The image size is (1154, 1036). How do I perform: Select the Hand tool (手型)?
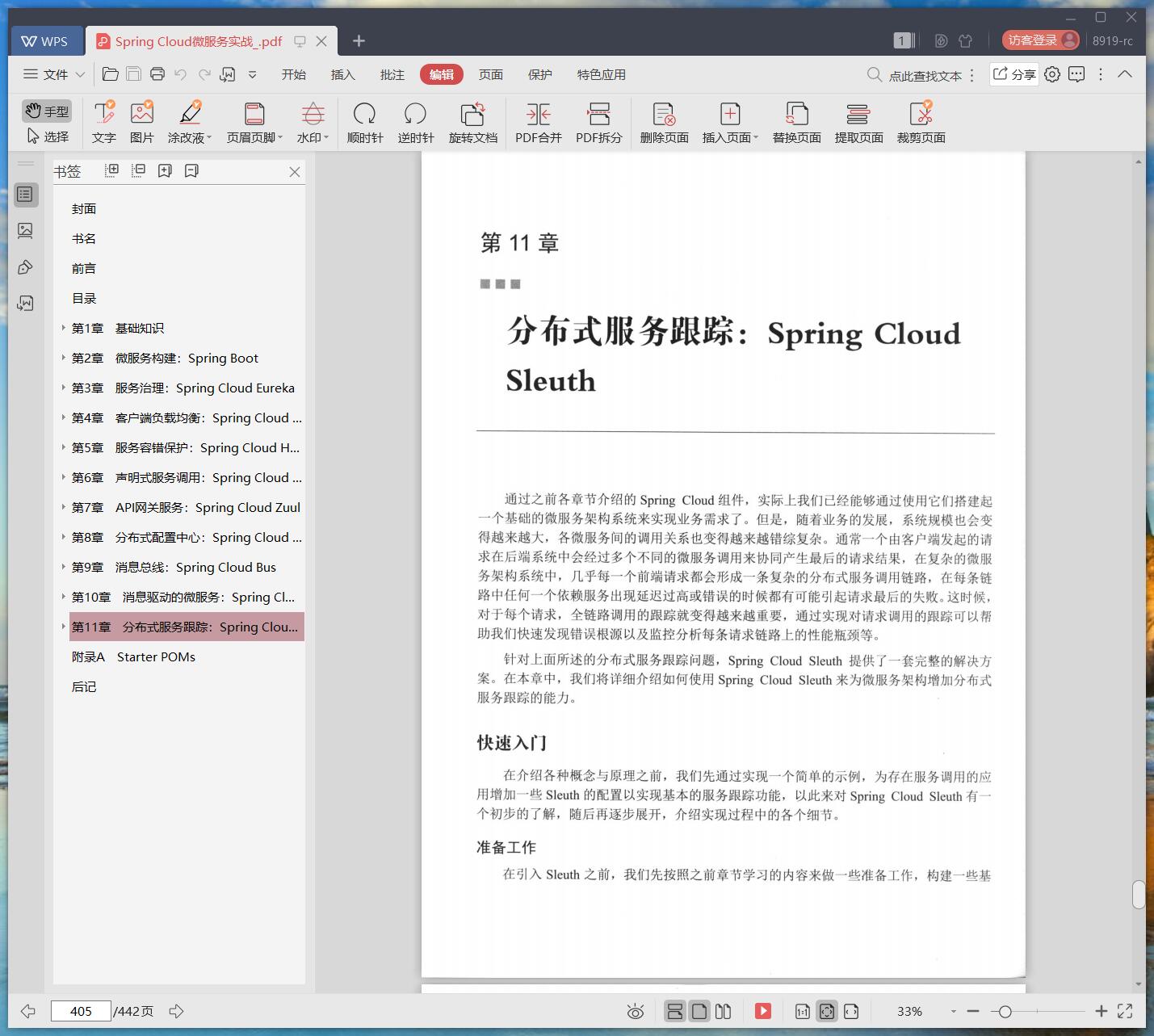click(47, 111)
